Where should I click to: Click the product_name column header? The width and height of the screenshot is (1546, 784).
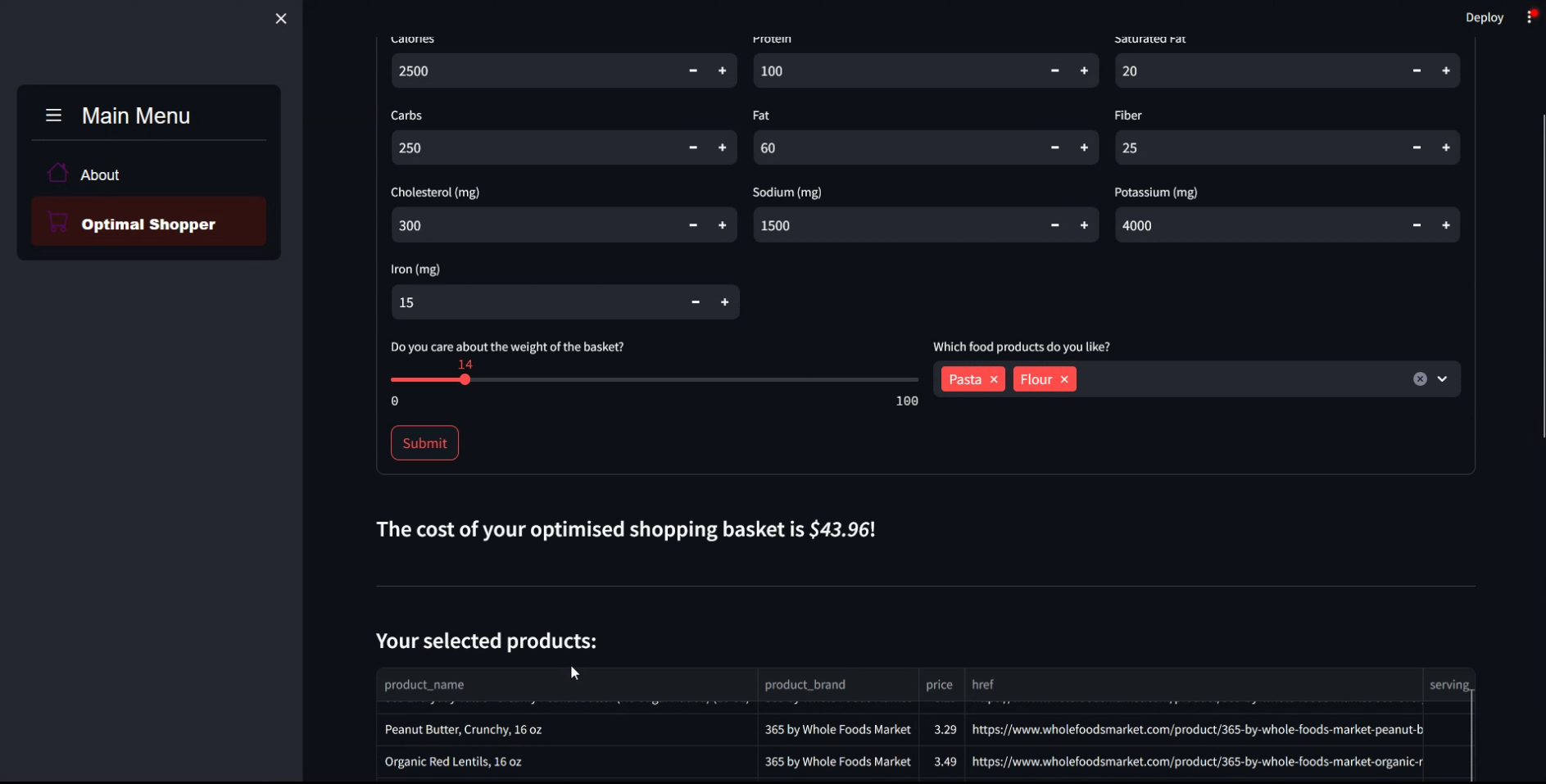(424, 684)
